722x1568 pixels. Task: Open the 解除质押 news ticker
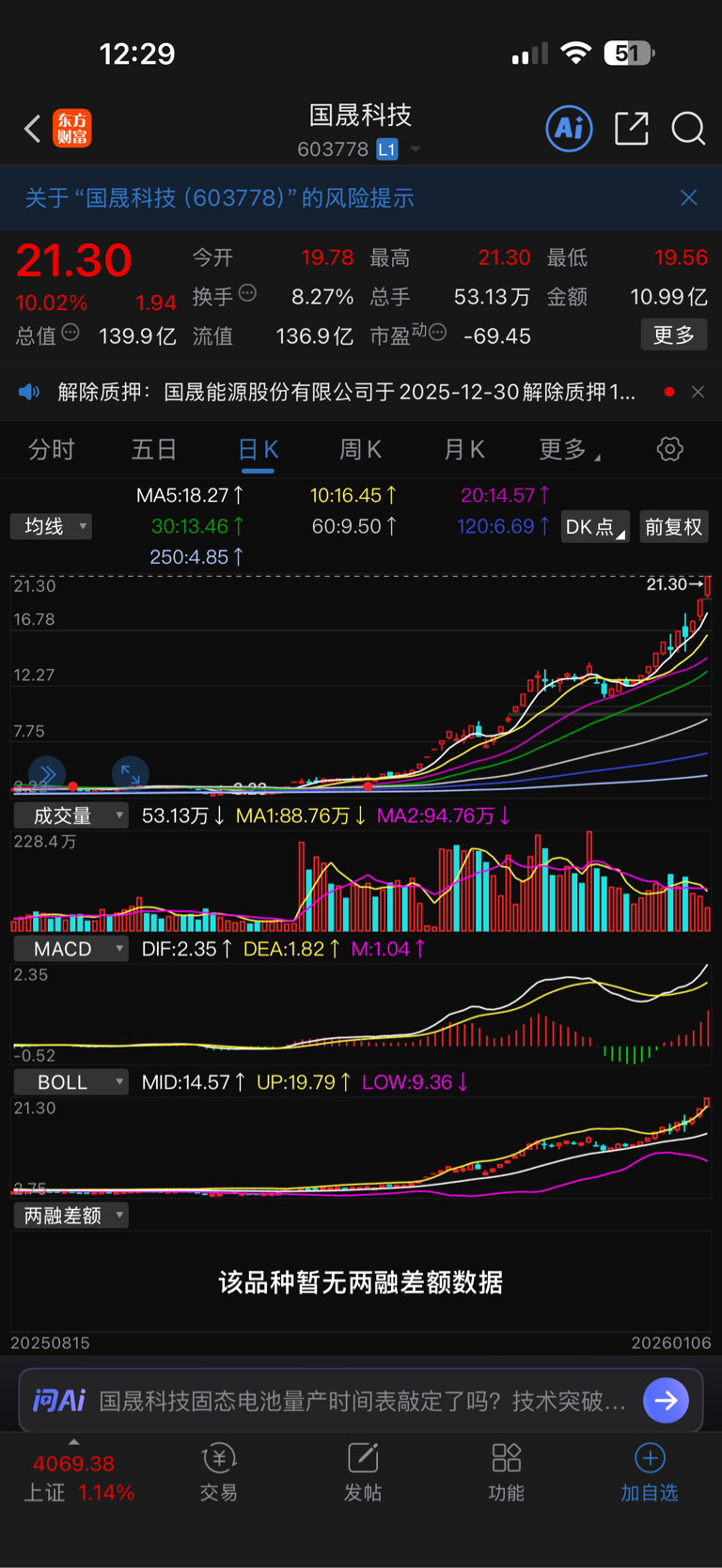(347, 392)
